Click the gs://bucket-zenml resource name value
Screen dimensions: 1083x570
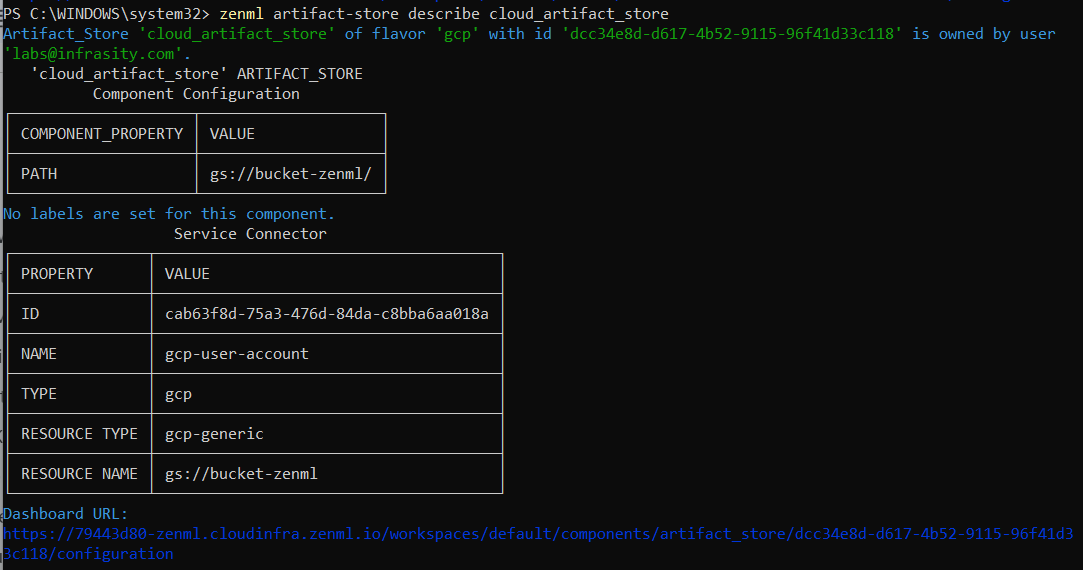click(240, 474)
